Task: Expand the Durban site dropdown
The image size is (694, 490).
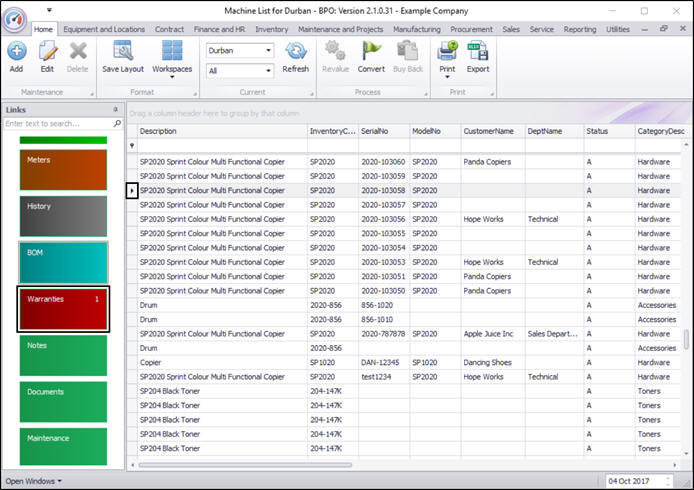Action: click(x=268, y=50)
